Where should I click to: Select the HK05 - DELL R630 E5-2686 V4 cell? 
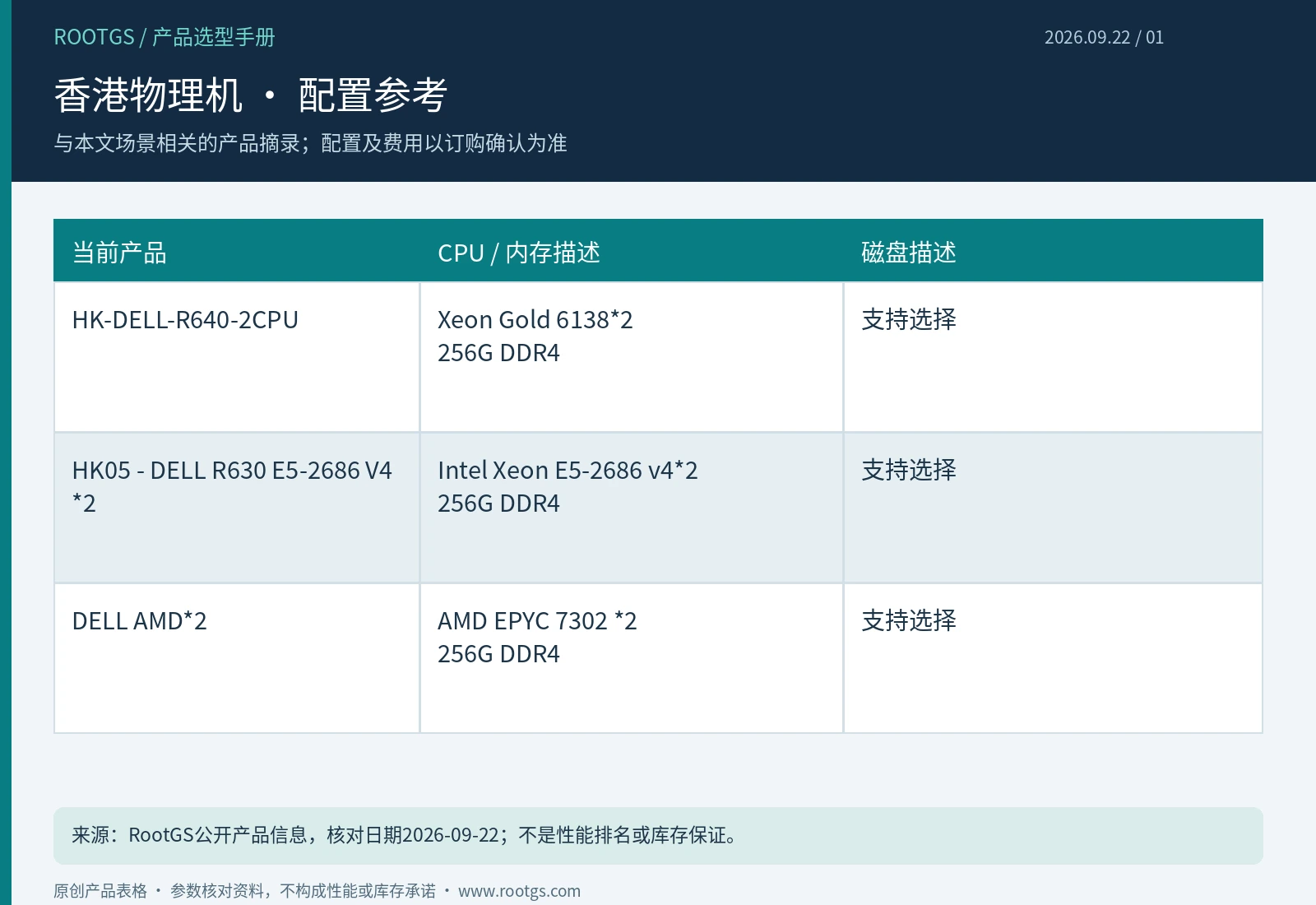[x=237, y=508]
